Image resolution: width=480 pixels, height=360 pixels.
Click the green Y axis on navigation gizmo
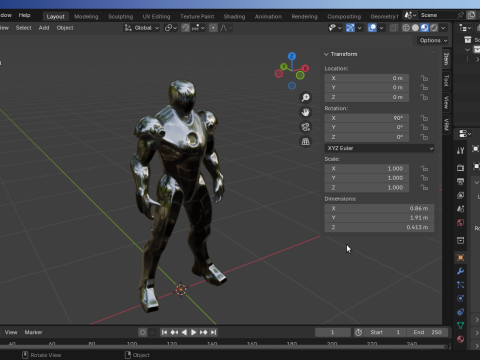click(x=284, y=67)
